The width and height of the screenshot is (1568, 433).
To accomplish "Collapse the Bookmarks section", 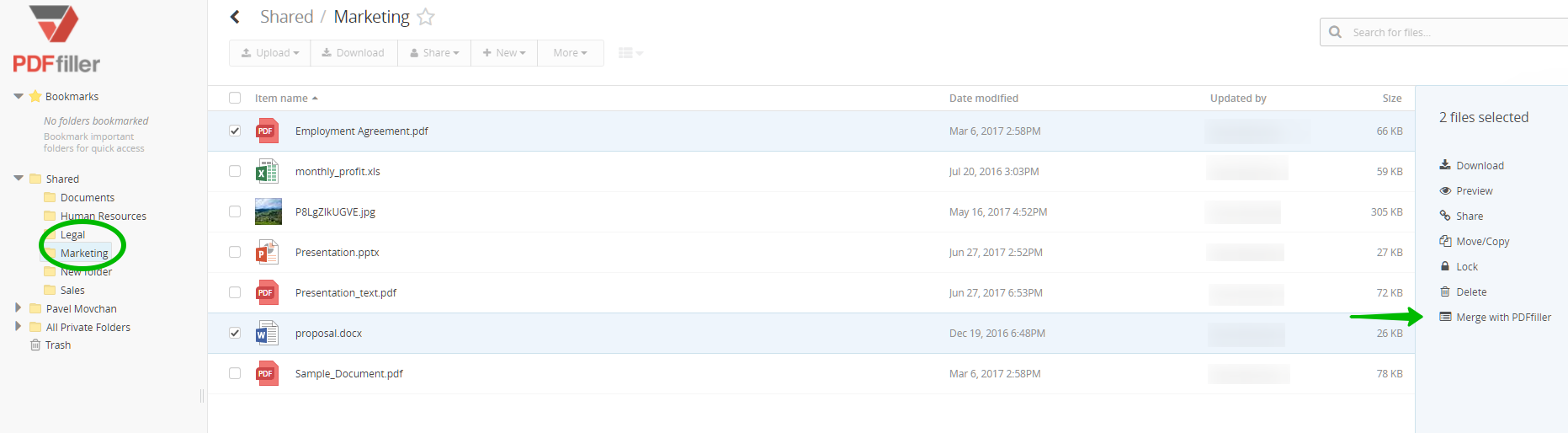I will tap(18, 96).
